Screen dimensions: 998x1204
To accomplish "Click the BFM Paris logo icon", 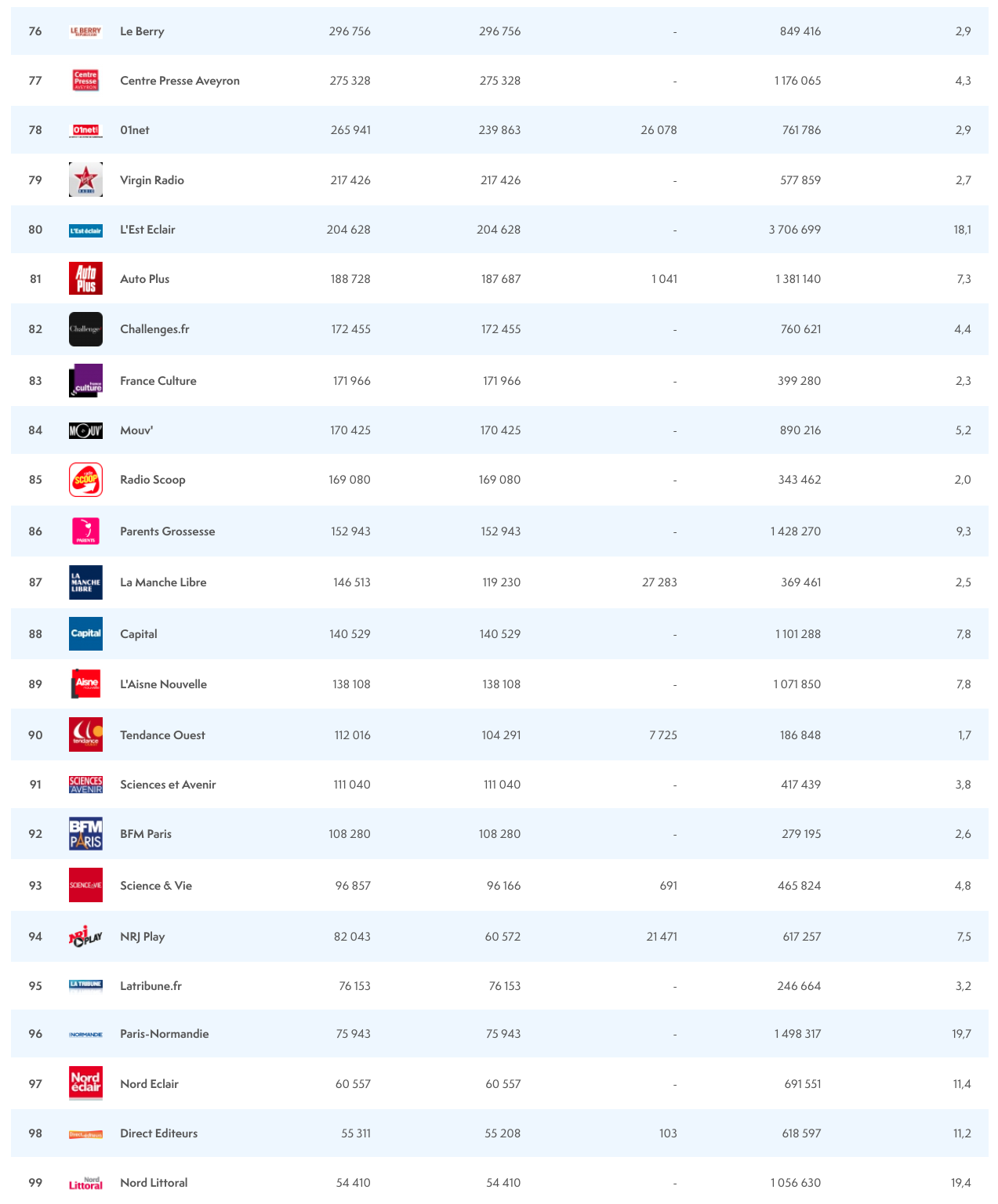I will tap(85, 834).
